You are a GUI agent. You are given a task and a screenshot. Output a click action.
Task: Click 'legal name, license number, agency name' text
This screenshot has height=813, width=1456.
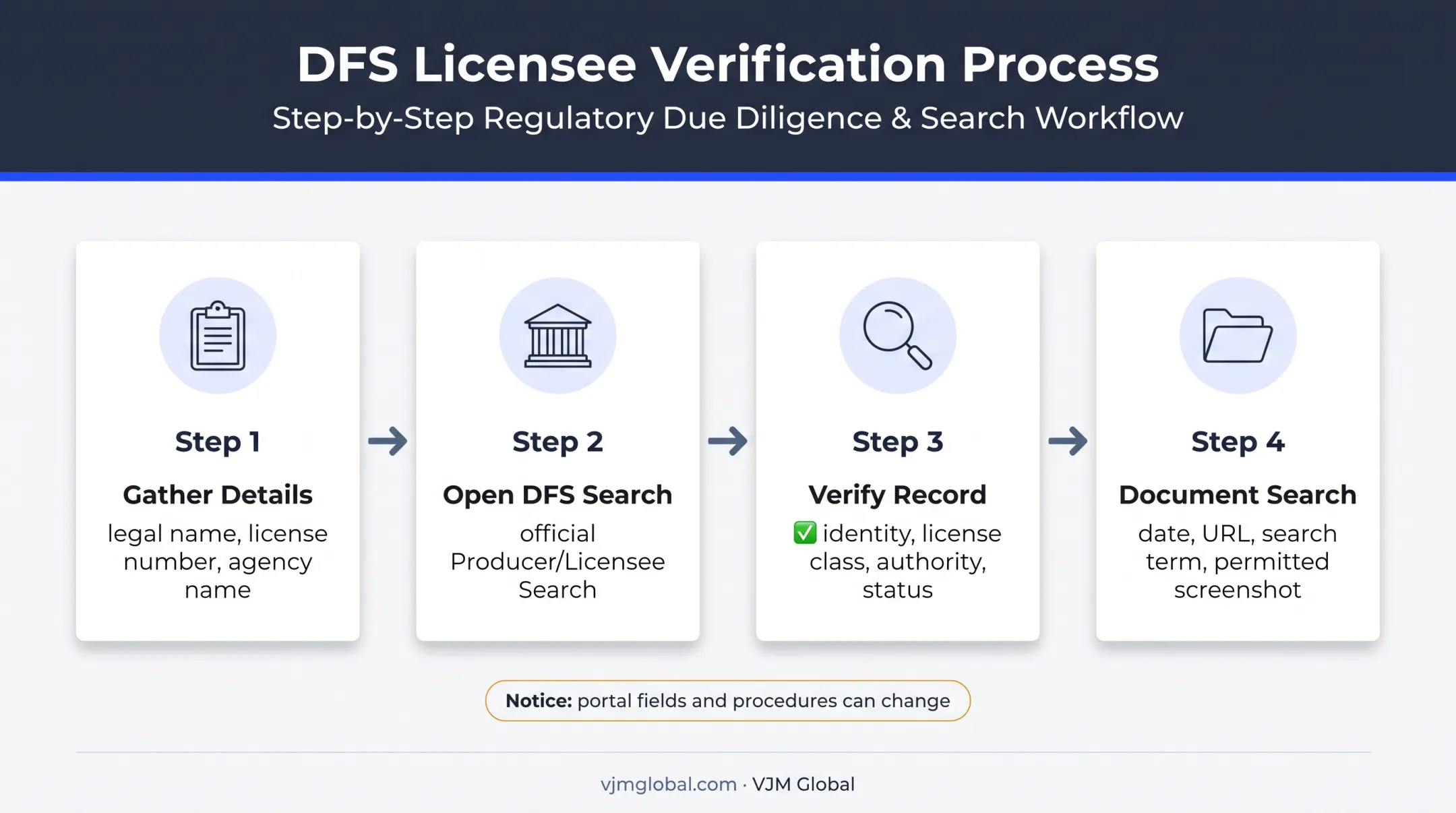(218, 562)
